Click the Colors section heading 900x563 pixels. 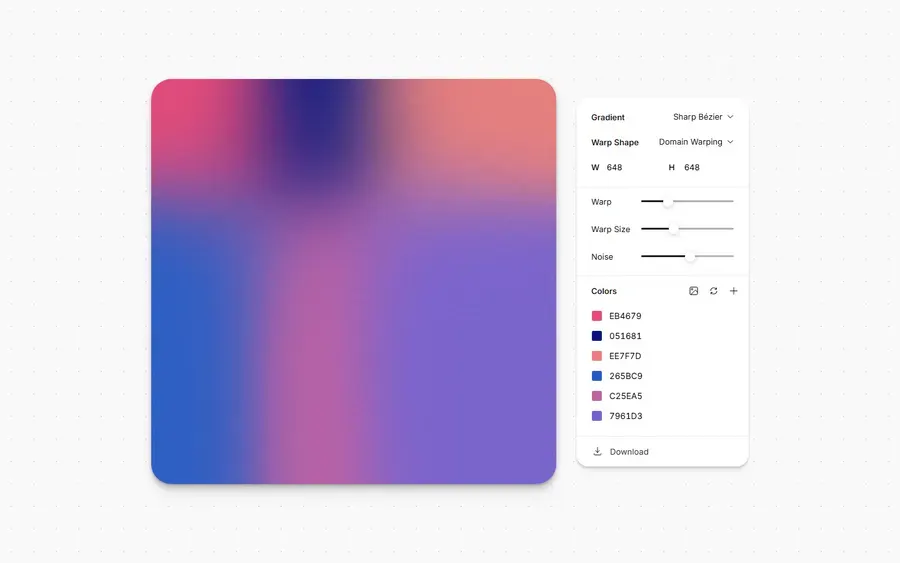click(x=604, y=292)
